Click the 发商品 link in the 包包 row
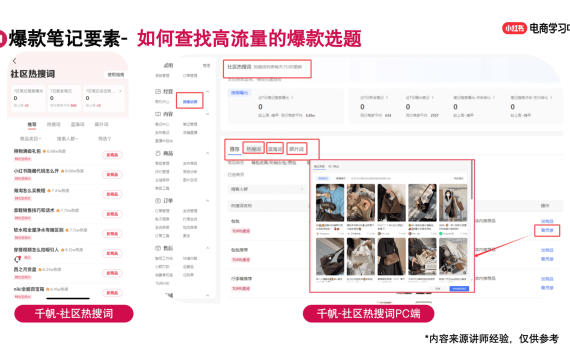 547,221
